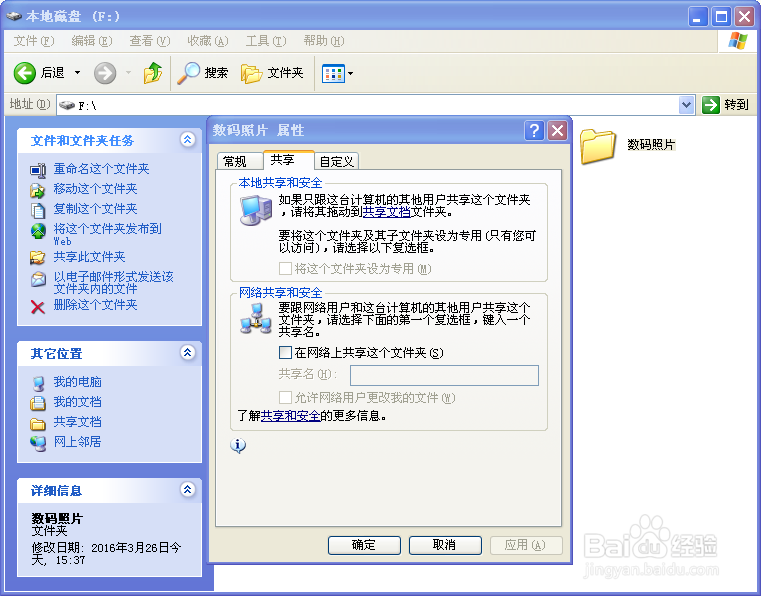Click the Go (转到) green arrow button
Screen dimensions: 761x596
[x=711, y=104]
